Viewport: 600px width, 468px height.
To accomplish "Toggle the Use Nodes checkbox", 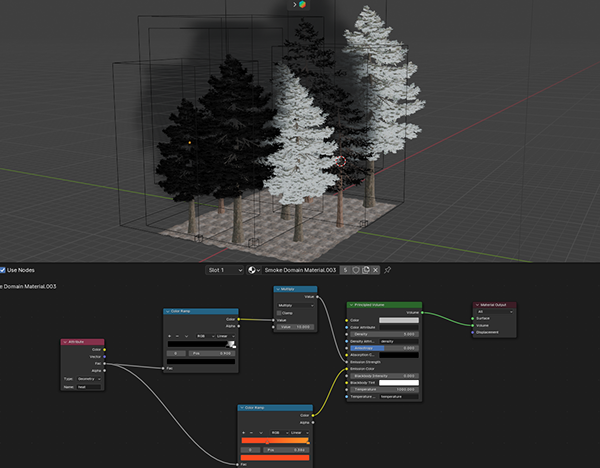I will [4, 270].
